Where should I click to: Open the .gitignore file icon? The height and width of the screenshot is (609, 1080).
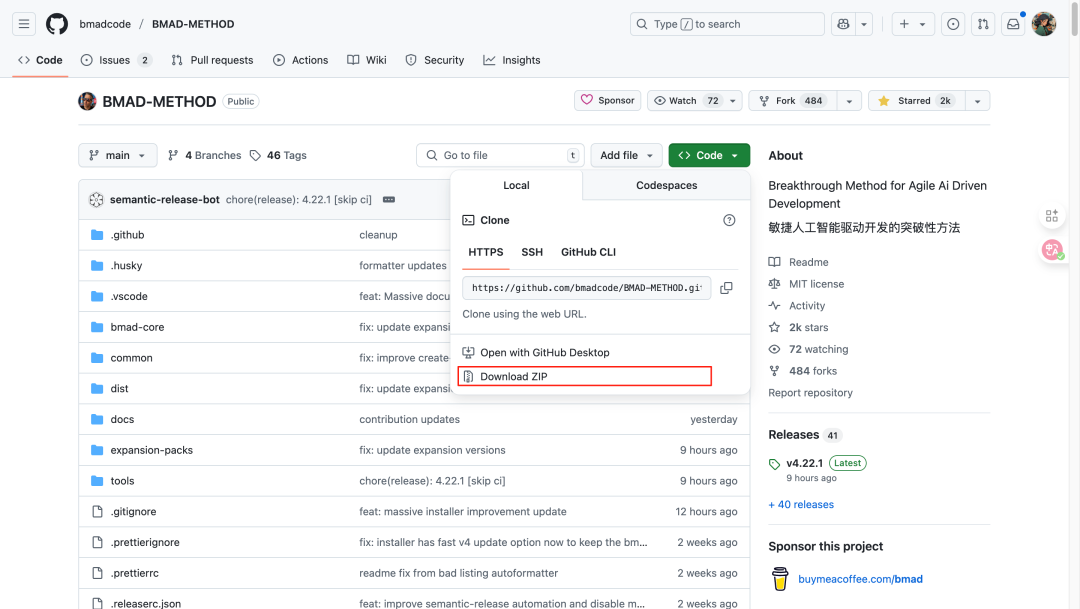97,511
